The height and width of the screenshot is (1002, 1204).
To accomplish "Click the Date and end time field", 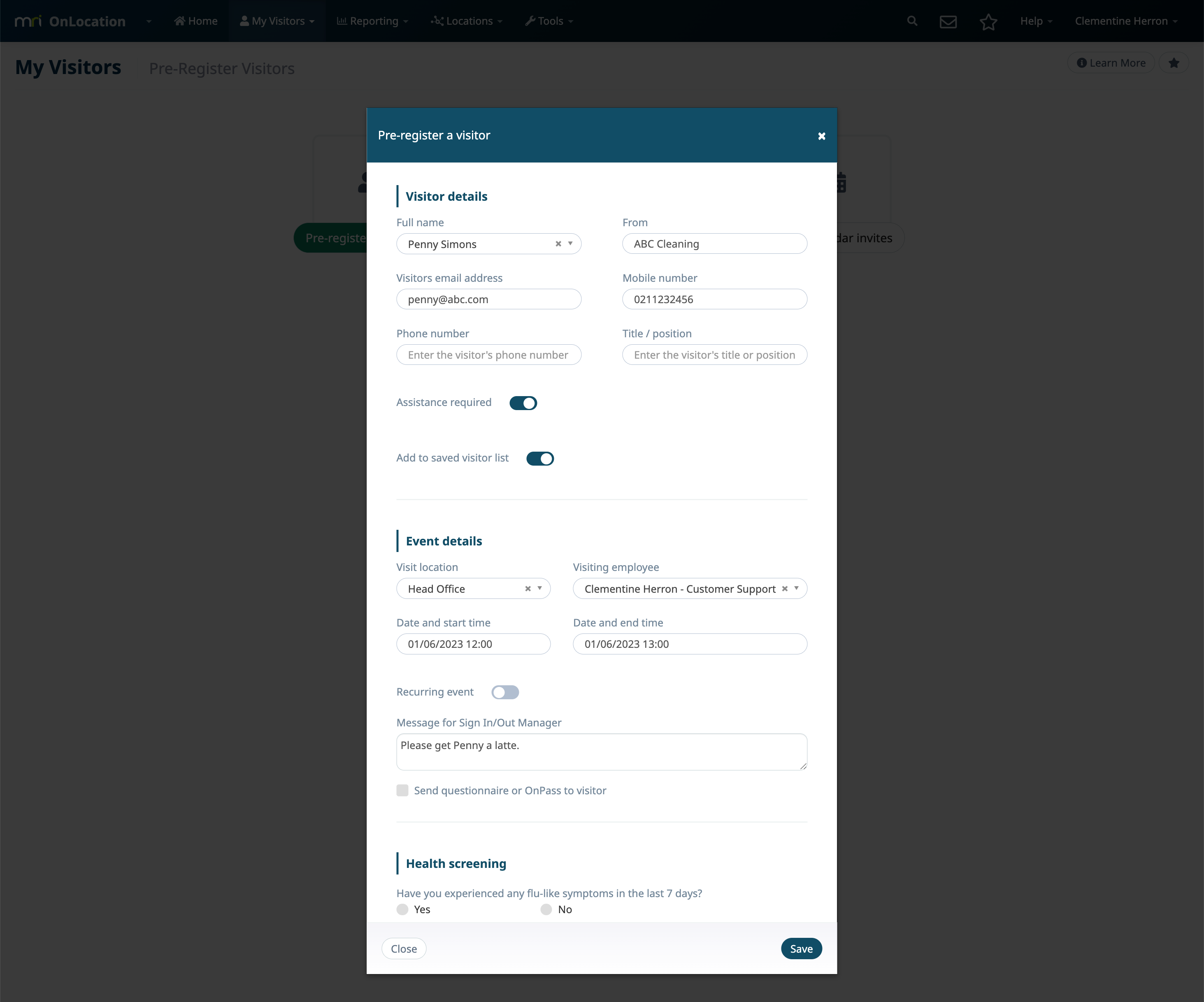I will [x=690, y=644].
